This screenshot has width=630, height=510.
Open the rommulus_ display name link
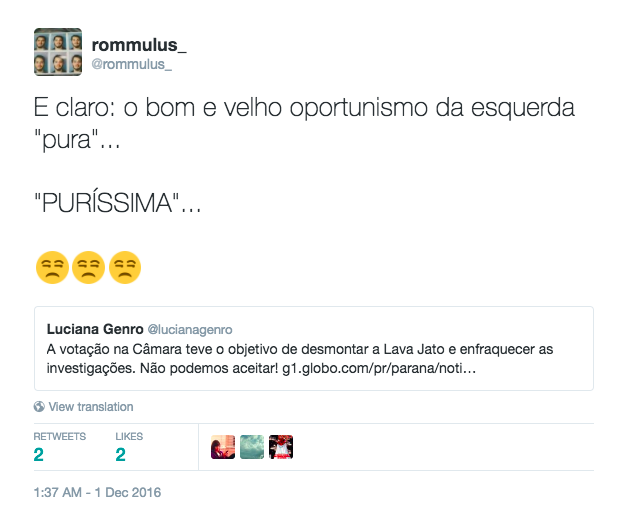(x=139, y=45)
